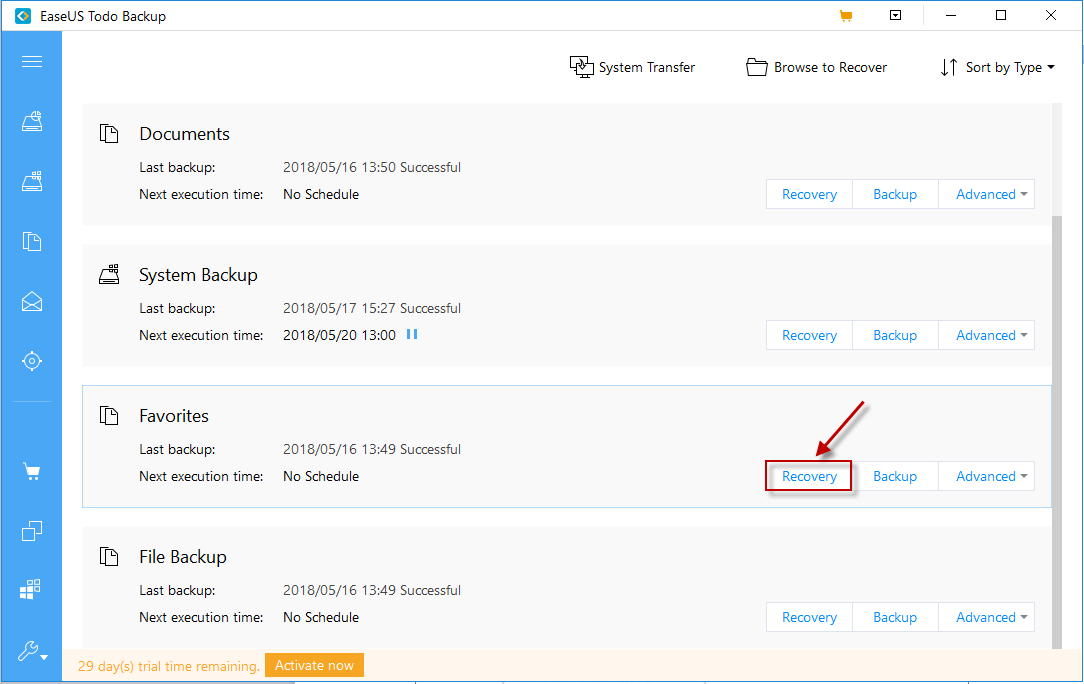This screenshot has width=1084, height=684.
Task: Click Recovery for File Backup
Action: tap(809, 618)
